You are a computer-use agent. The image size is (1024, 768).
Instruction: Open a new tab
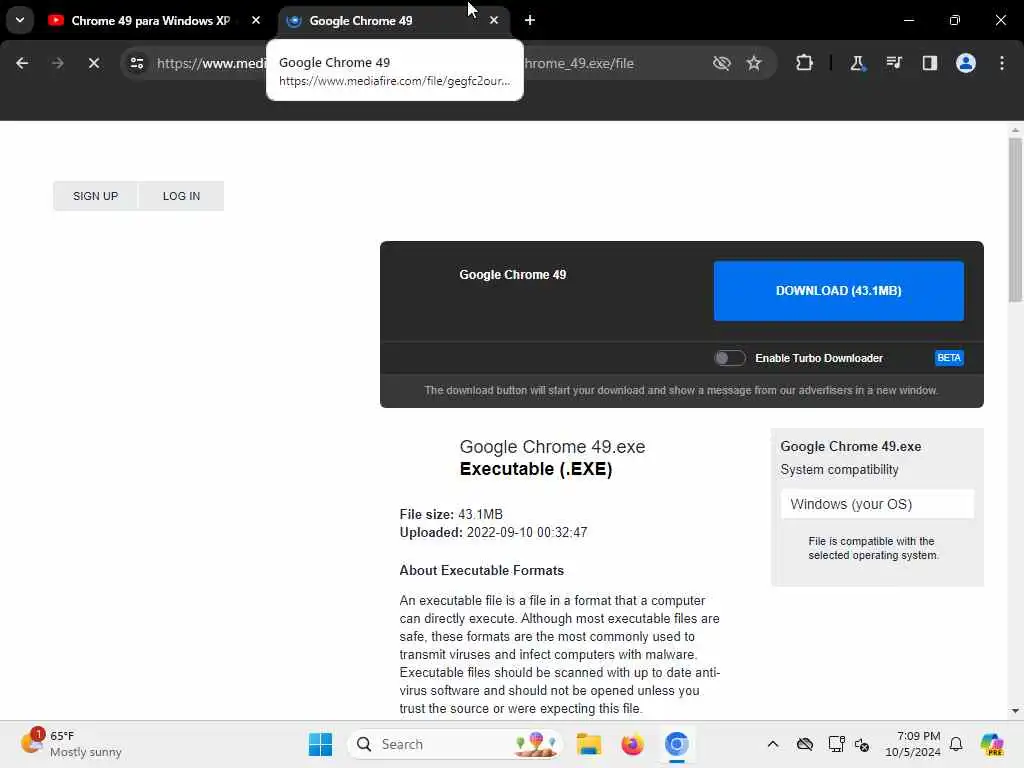click(x=530, y=21)
